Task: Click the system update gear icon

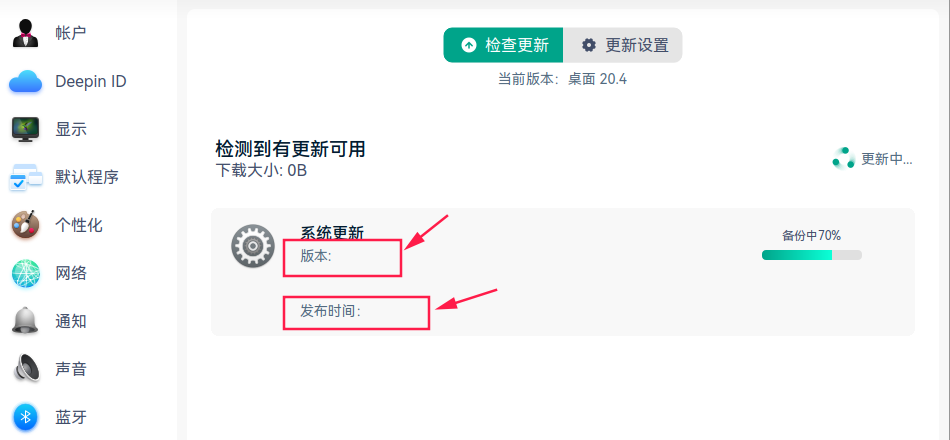Action: [252, 245]
